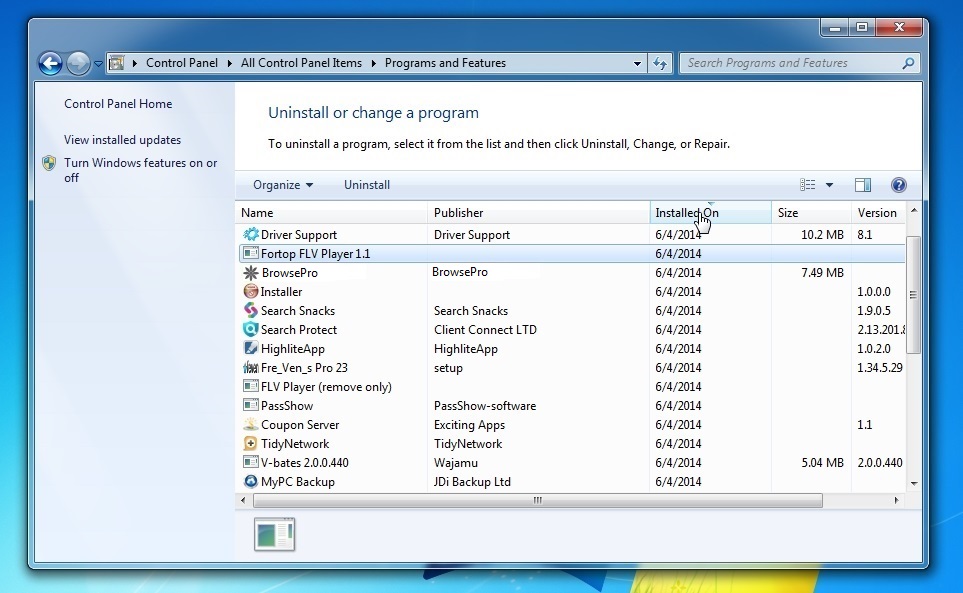Viewport: 963px width, 593px height.
Task: Open View installed updates
Action: (122, 139)
